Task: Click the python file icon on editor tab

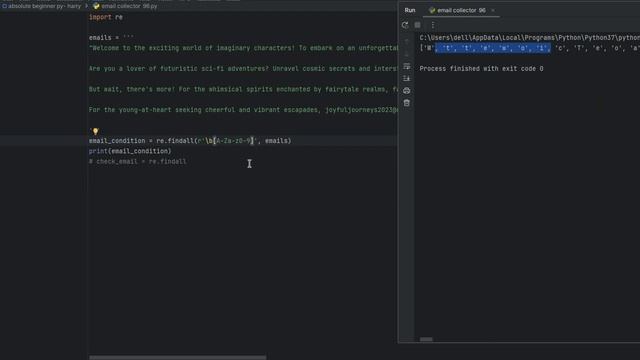Action: click(x=96, y=6)
